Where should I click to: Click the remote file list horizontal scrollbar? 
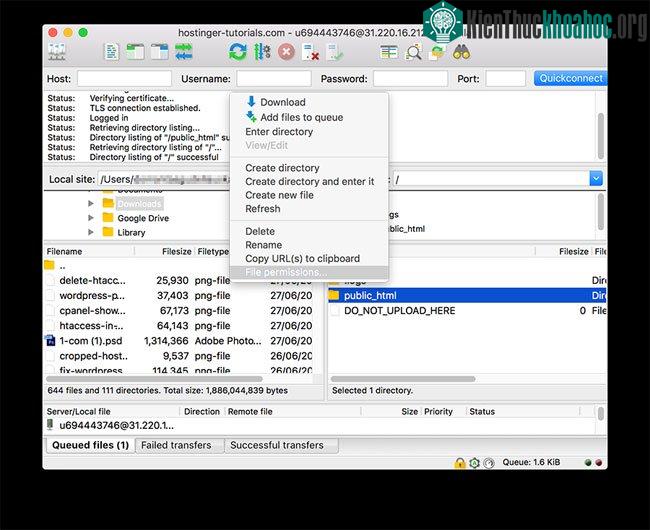403,379
